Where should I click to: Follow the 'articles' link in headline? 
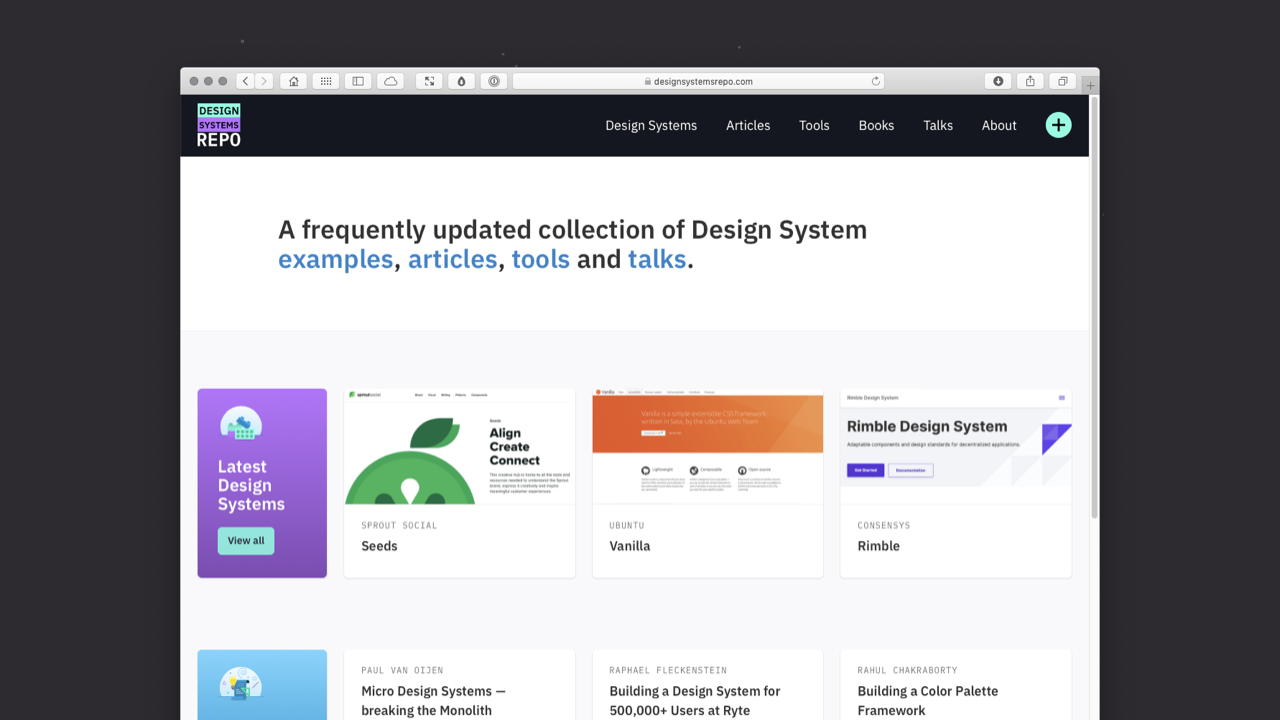452,260
